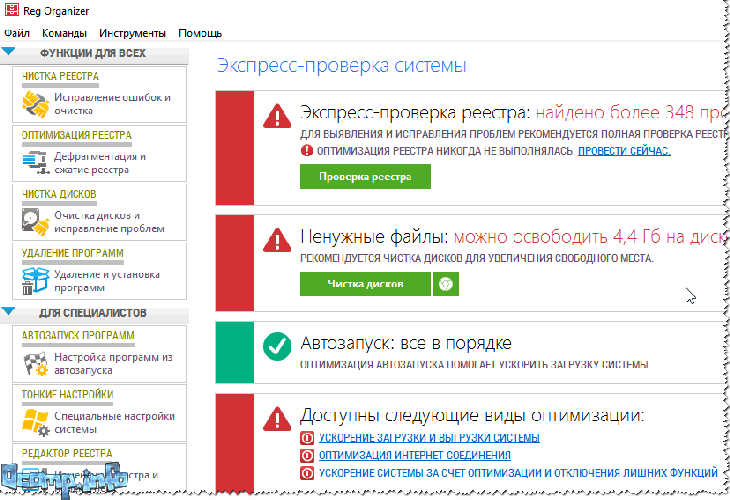Open ЧИСТКА ДИСКОВ section title
730x500 pixels.
pyautogui.click(x=59, y=194)
